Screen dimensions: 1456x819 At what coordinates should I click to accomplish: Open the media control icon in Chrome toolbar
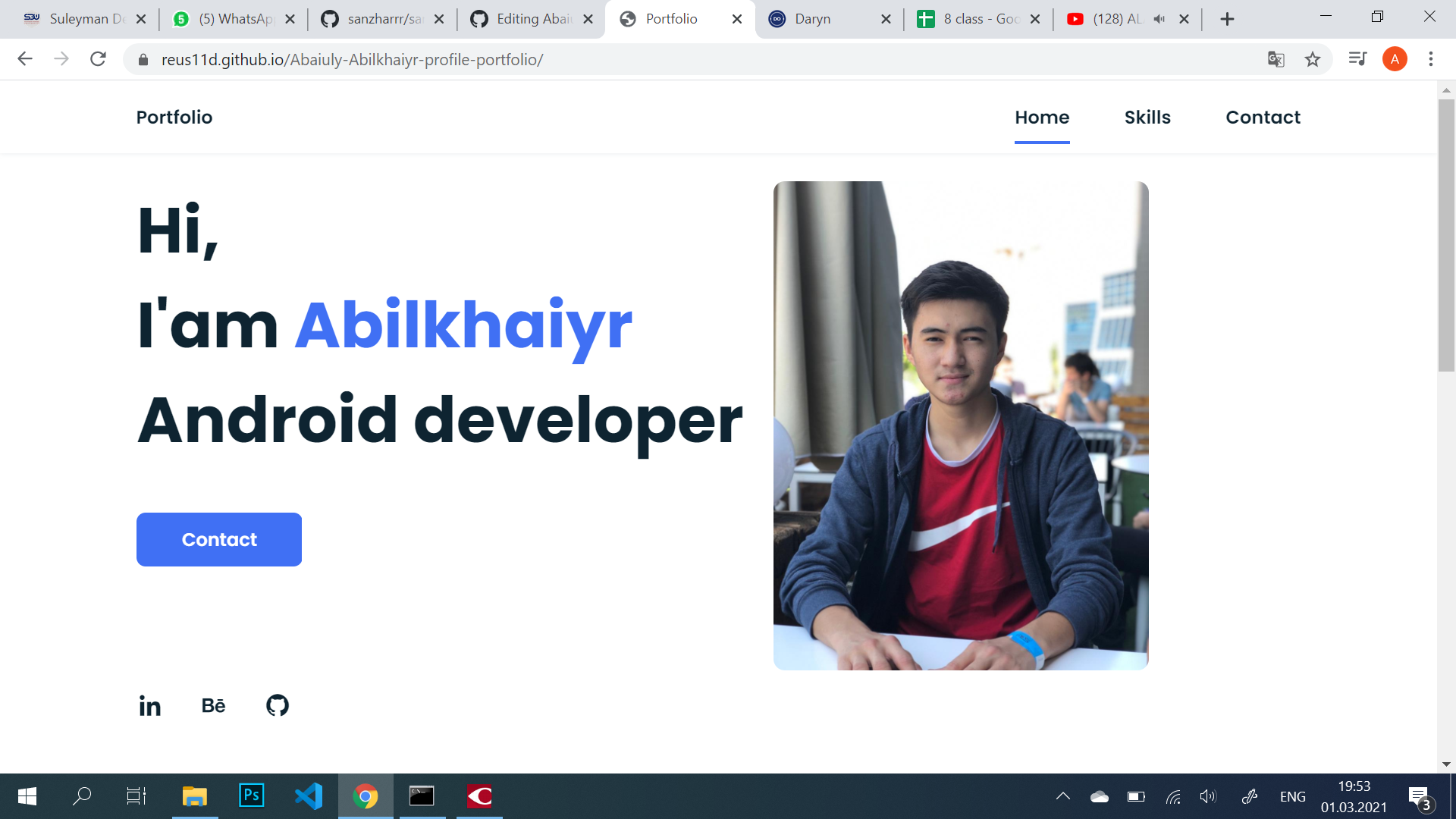(x=1357, y=59)
